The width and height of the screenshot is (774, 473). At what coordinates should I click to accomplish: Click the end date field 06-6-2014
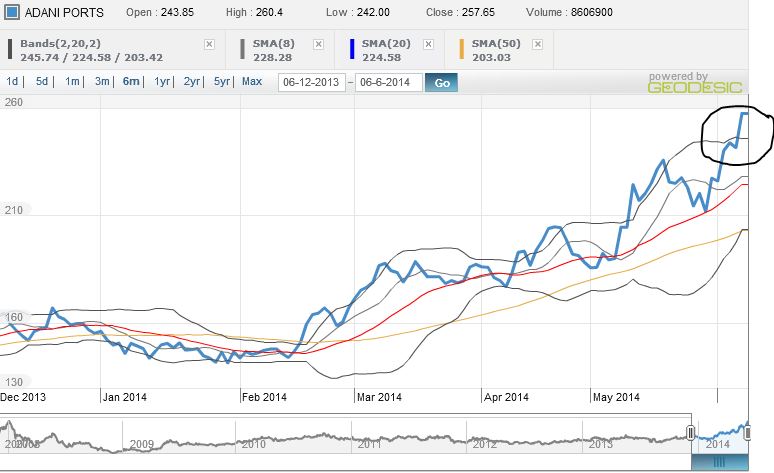[388, 82]
